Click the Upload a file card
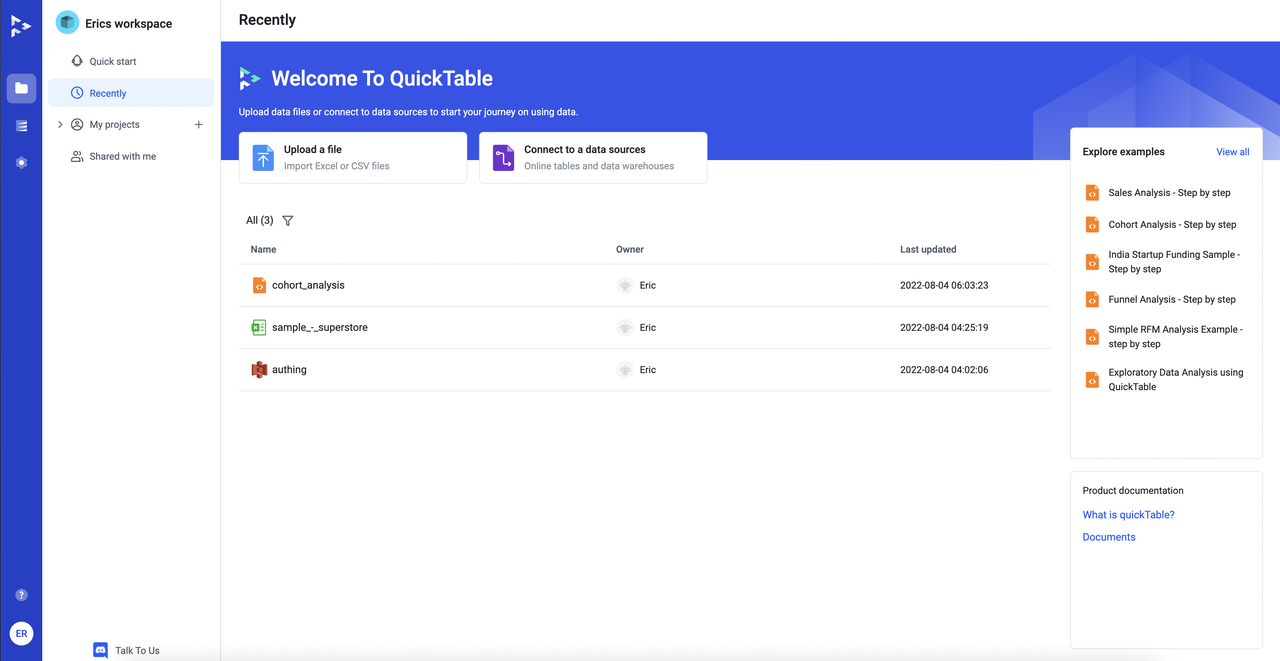The height and width of the screenshot is (661, 1280). [x=353, y=158]
